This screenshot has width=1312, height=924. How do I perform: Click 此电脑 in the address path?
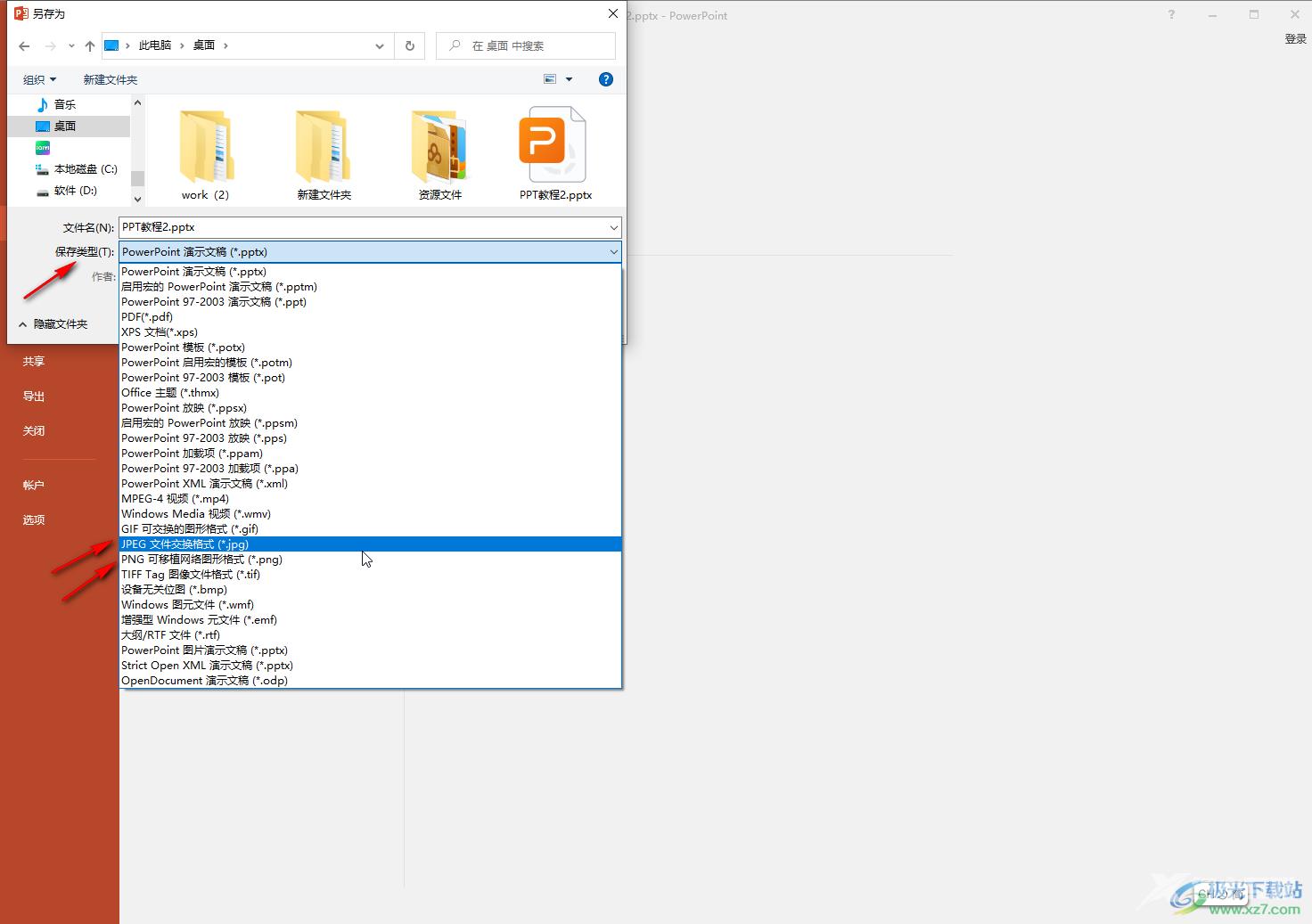click(155, 45)
